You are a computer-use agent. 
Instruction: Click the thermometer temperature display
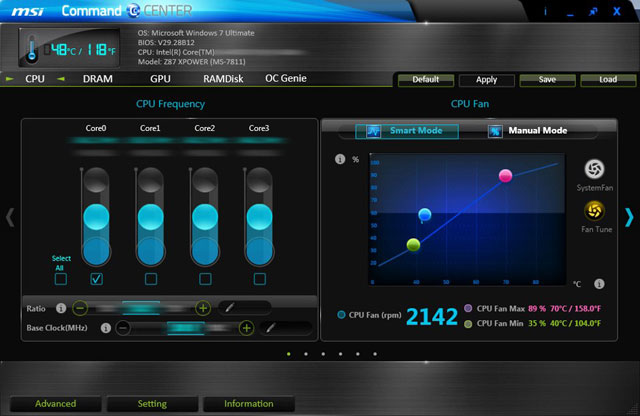point(69,48)
